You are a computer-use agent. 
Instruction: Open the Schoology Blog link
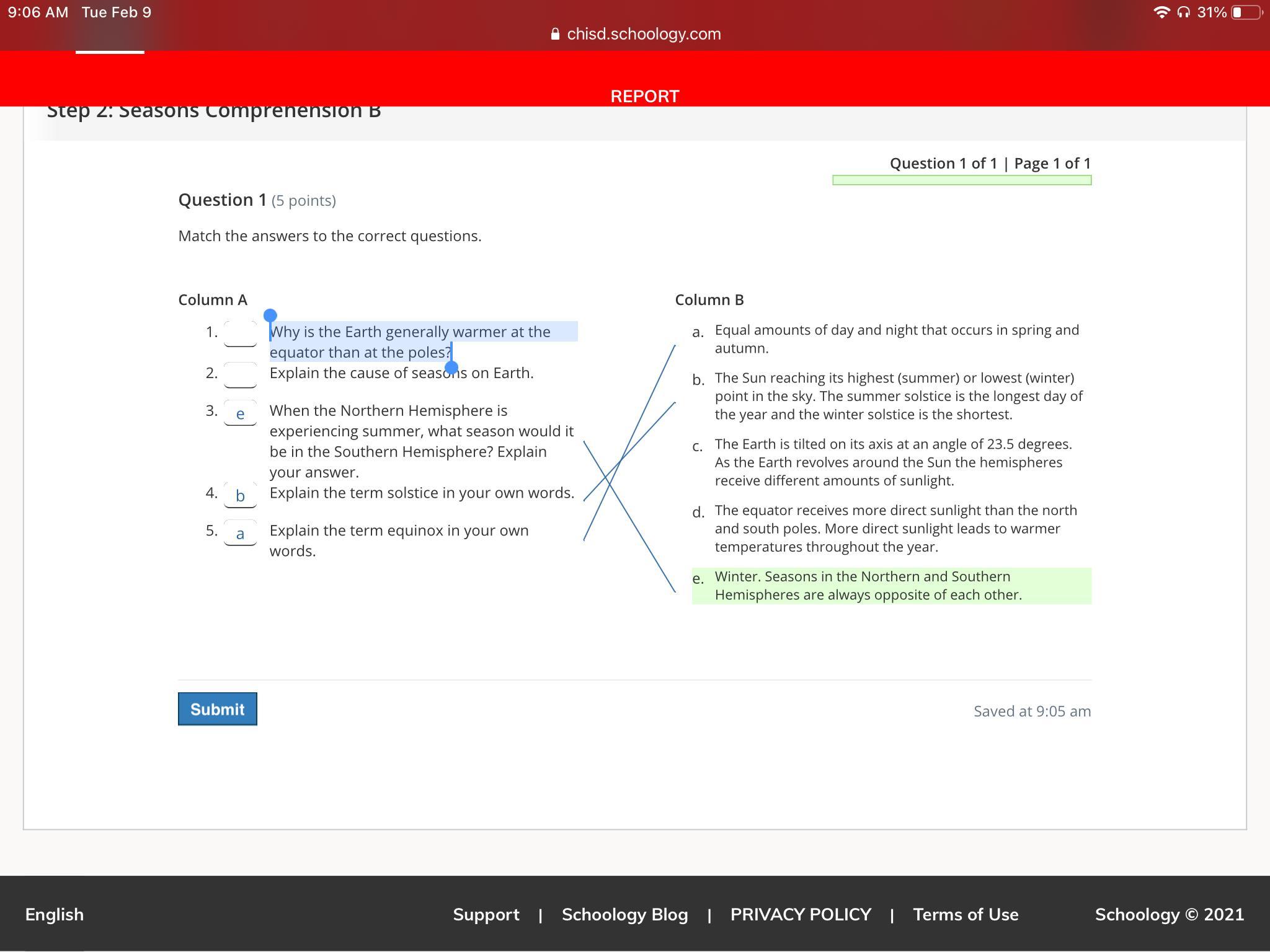point(624,914)
